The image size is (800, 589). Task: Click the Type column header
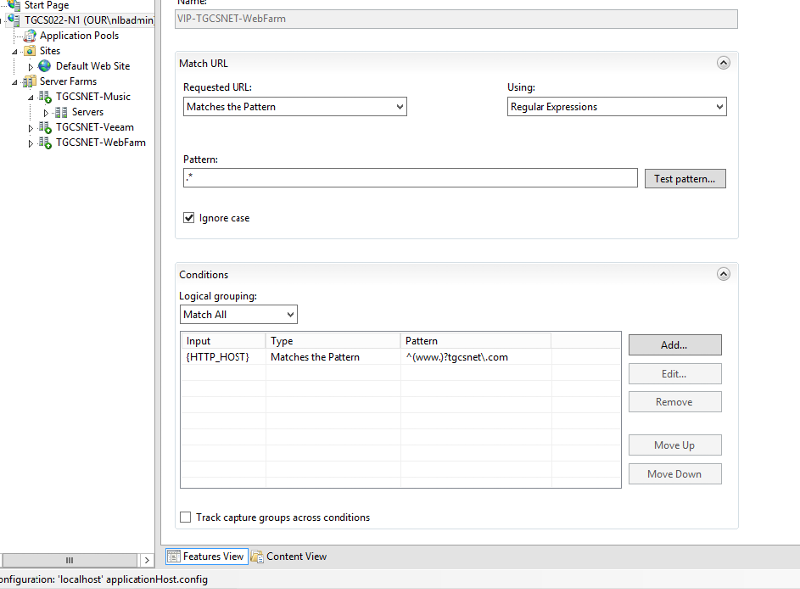tap(333, 341)
